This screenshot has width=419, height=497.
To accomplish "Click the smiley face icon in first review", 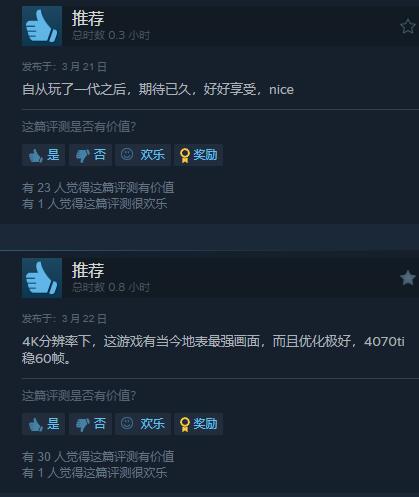I will pos(127,154).
